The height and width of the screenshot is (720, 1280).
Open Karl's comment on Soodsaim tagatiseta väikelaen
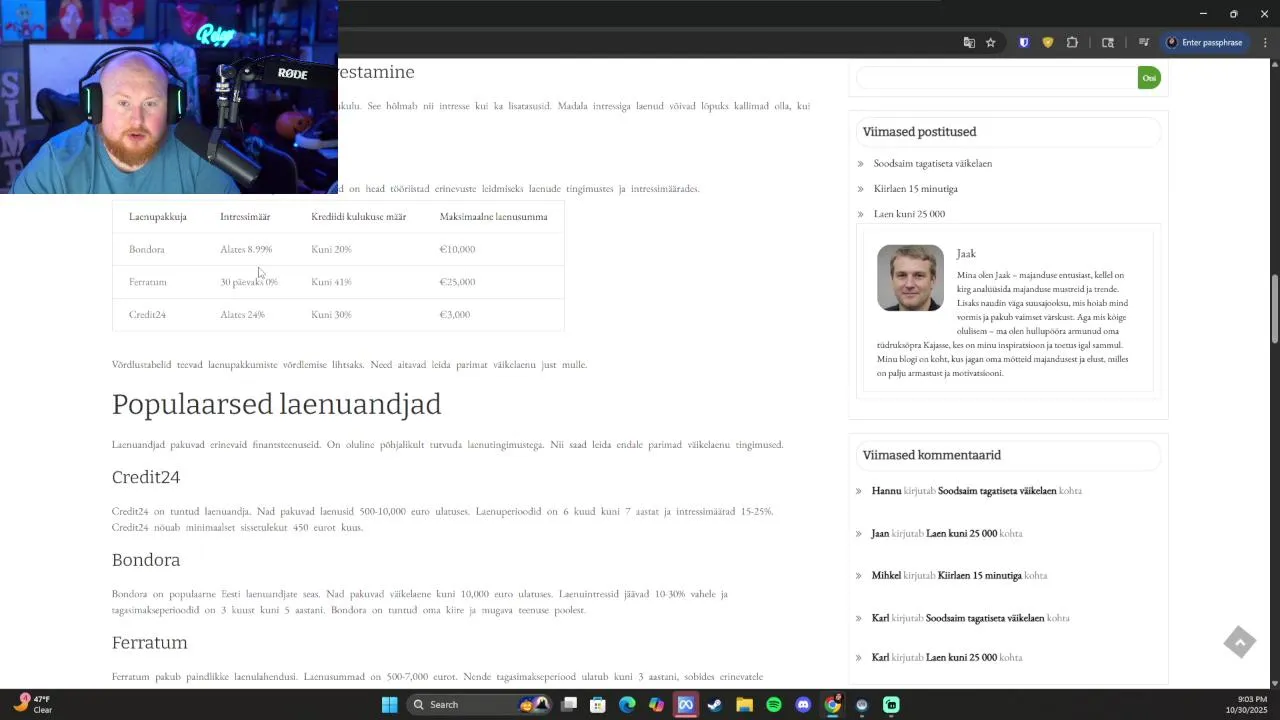point(984,618)
